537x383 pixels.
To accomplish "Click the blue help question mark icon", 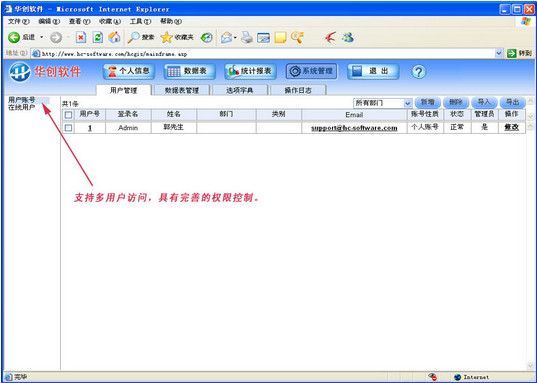I will click(419, 72).
